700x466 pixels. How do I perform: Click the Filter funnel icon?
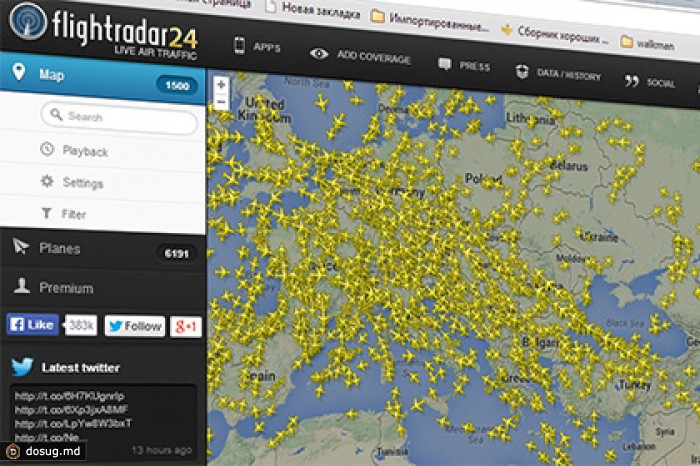[x=46, y=213]
